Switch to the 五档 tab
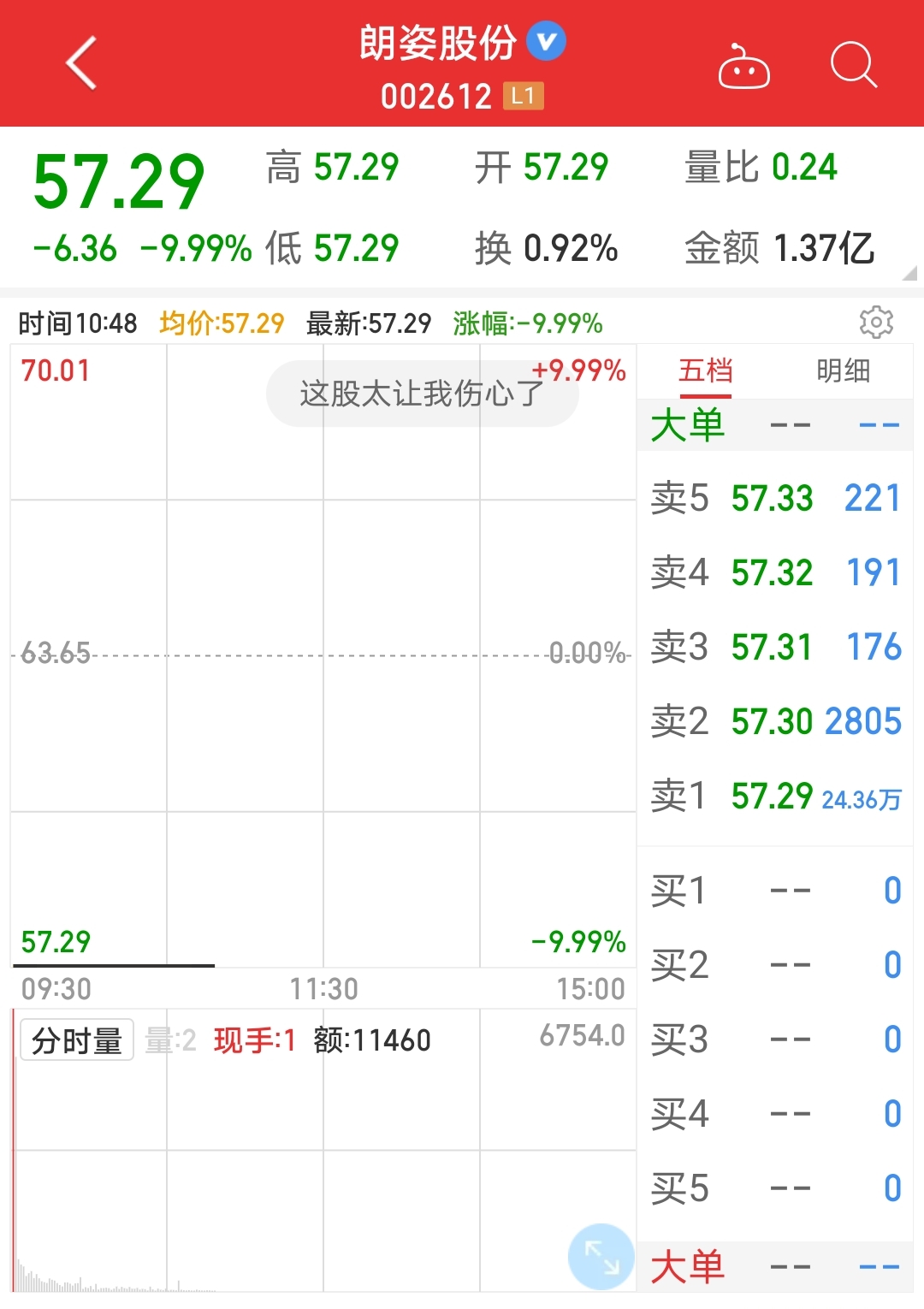This screenshot has height=1309, width=924. (x=706, y=371)
